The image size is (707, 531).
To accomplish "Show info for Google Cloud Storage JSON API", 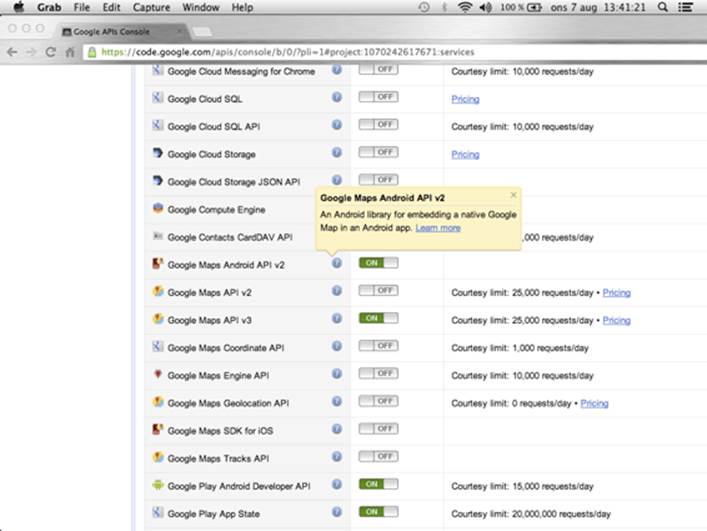I will coord(337,180).
